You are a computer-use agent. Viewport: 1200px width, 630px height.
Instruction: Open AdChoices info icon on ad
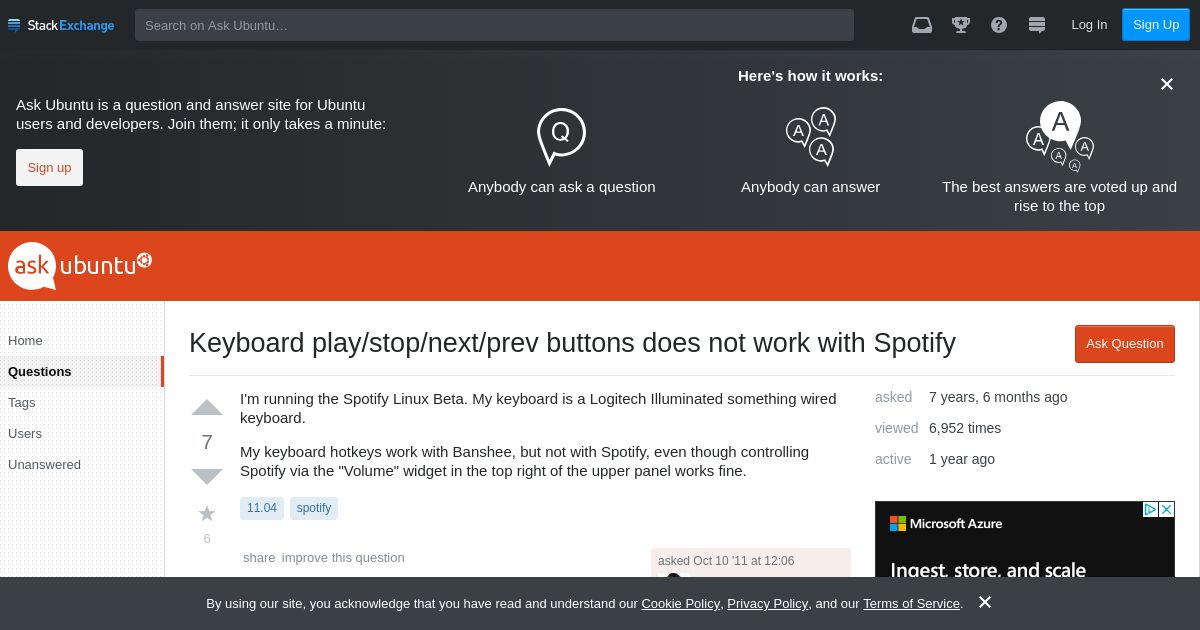point(1151,509)
